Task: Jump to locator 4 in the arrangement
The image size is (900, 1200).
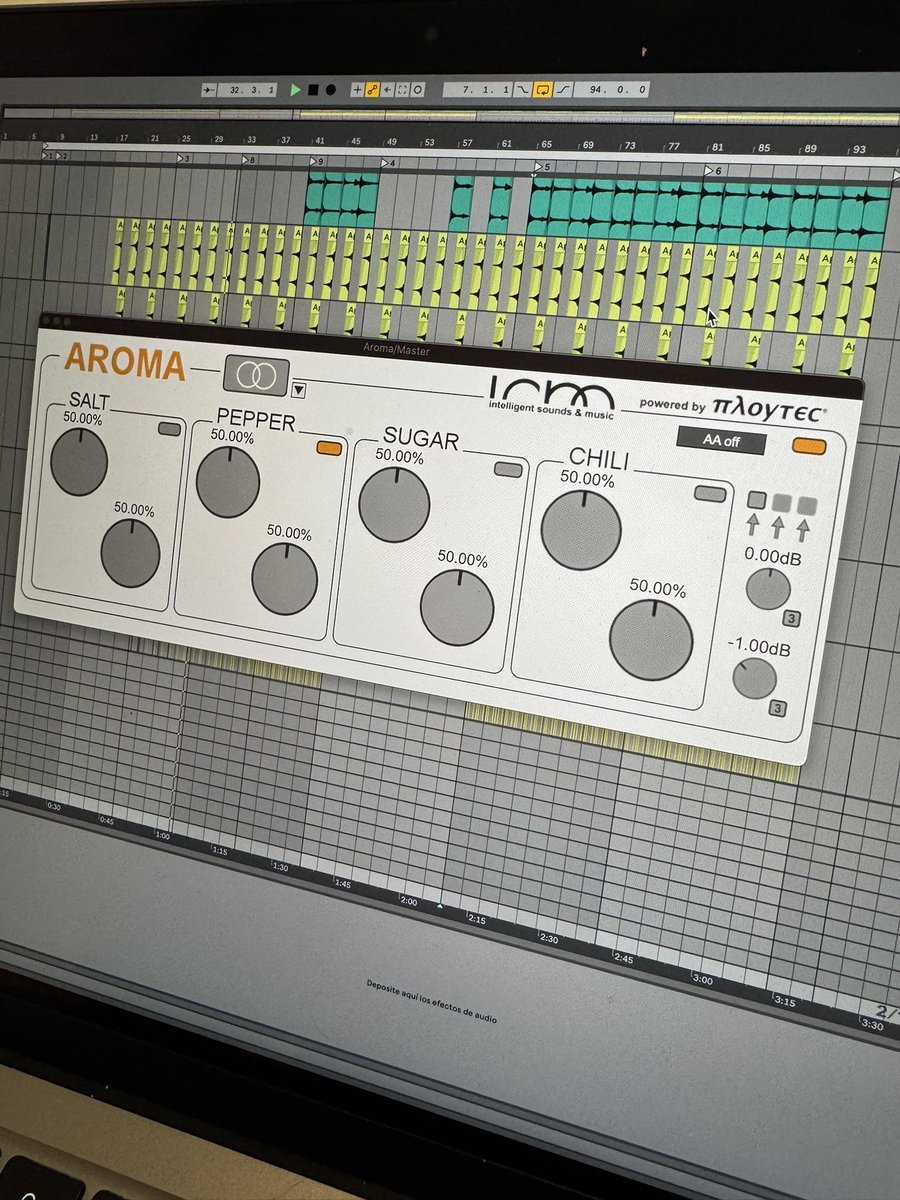Action: click(x=388, y=162)
